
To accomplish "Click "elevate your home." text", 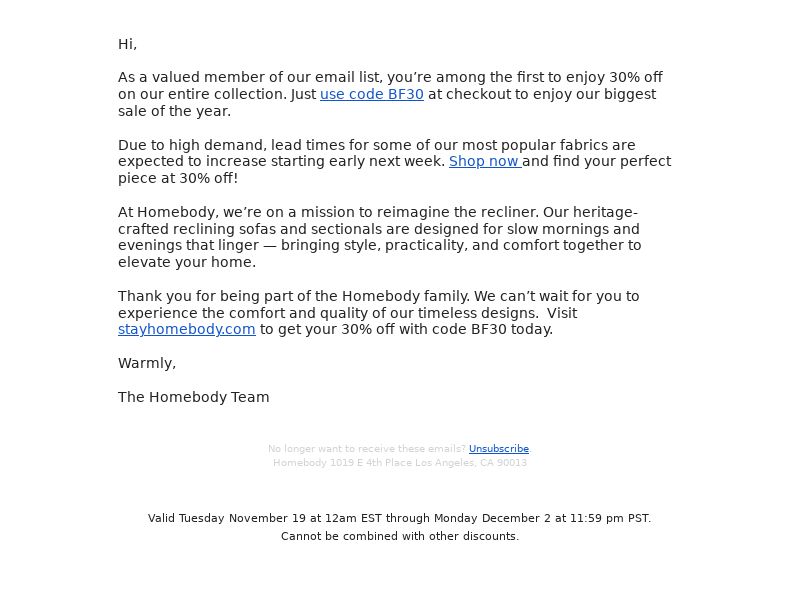I will point(187,262).
